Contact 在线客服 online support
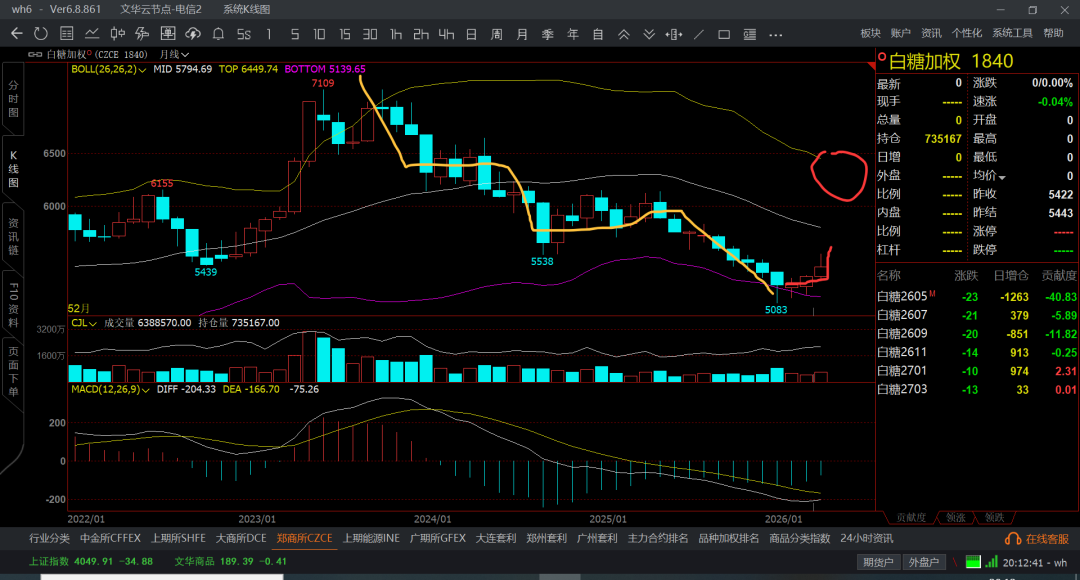 [1040, 539]
